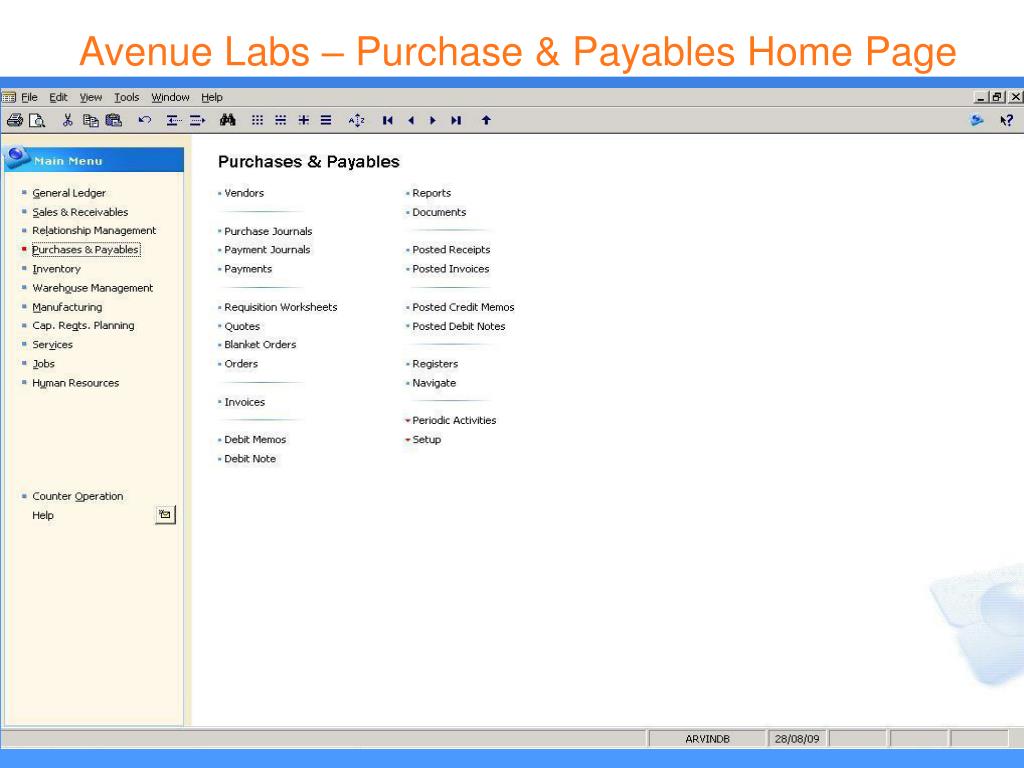The width and height of the screenshot is (1024, 768).
Task: Click the Print toolbar icon
Action: [x=14, y=120]
